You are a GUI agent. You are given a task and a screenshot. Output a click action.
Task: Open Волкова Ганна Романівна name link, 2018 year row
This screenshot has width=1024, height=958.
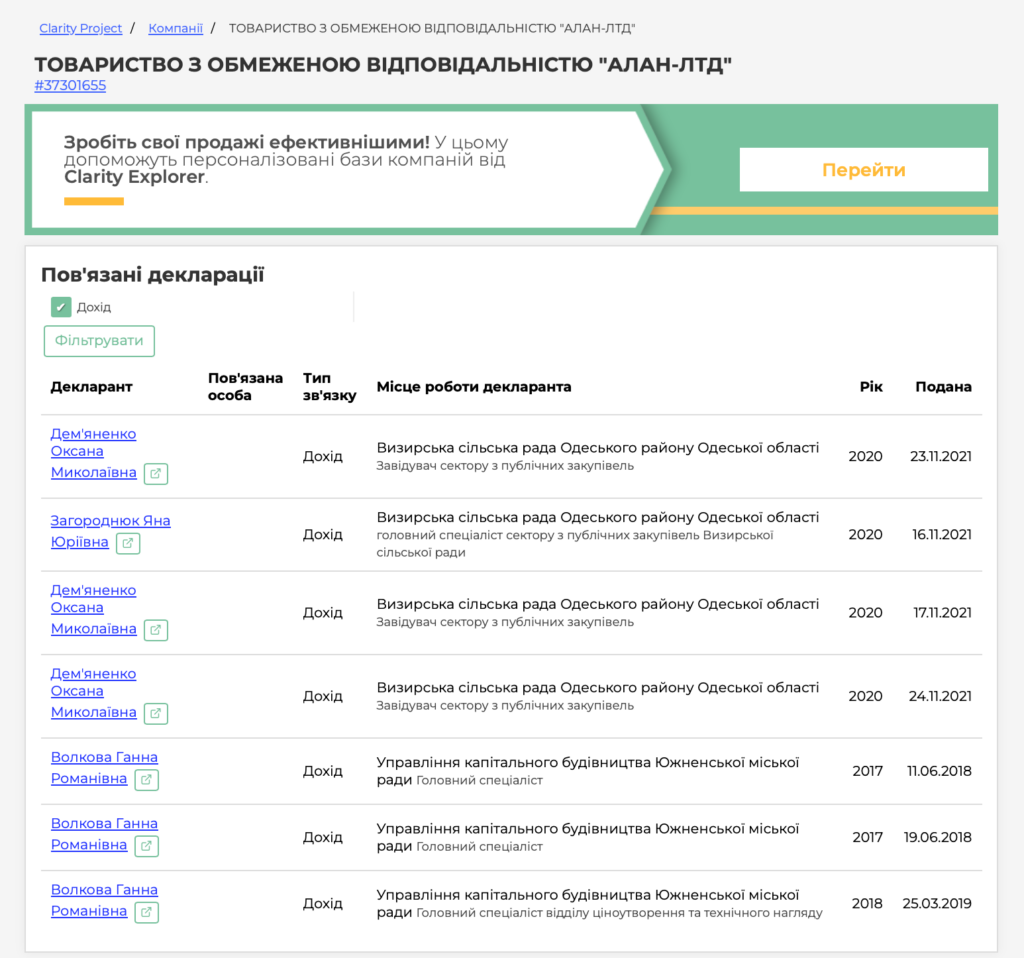tap(104, 890)
